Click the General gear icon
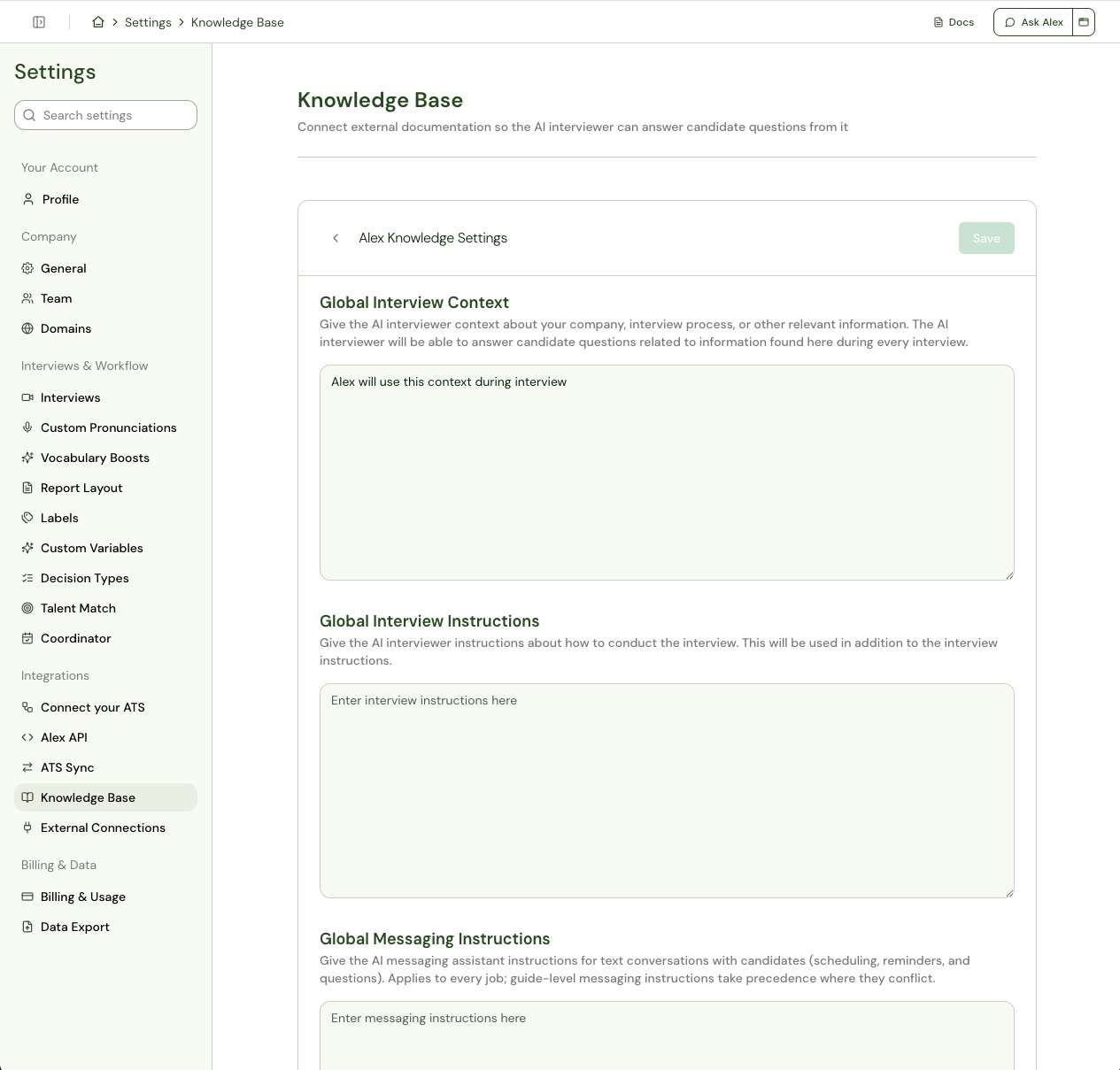This screenshot has height=1070, width=1120. click(x=27, y=268)
